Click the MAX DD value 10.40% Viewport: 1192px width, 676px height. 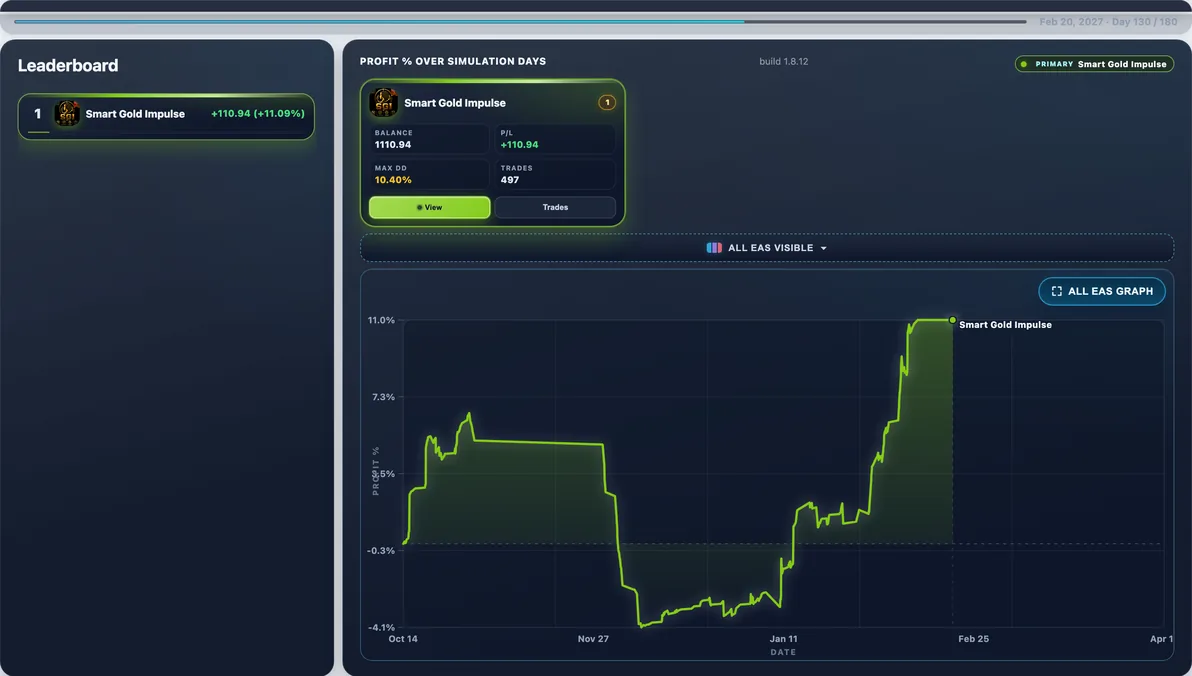point(393,180)
